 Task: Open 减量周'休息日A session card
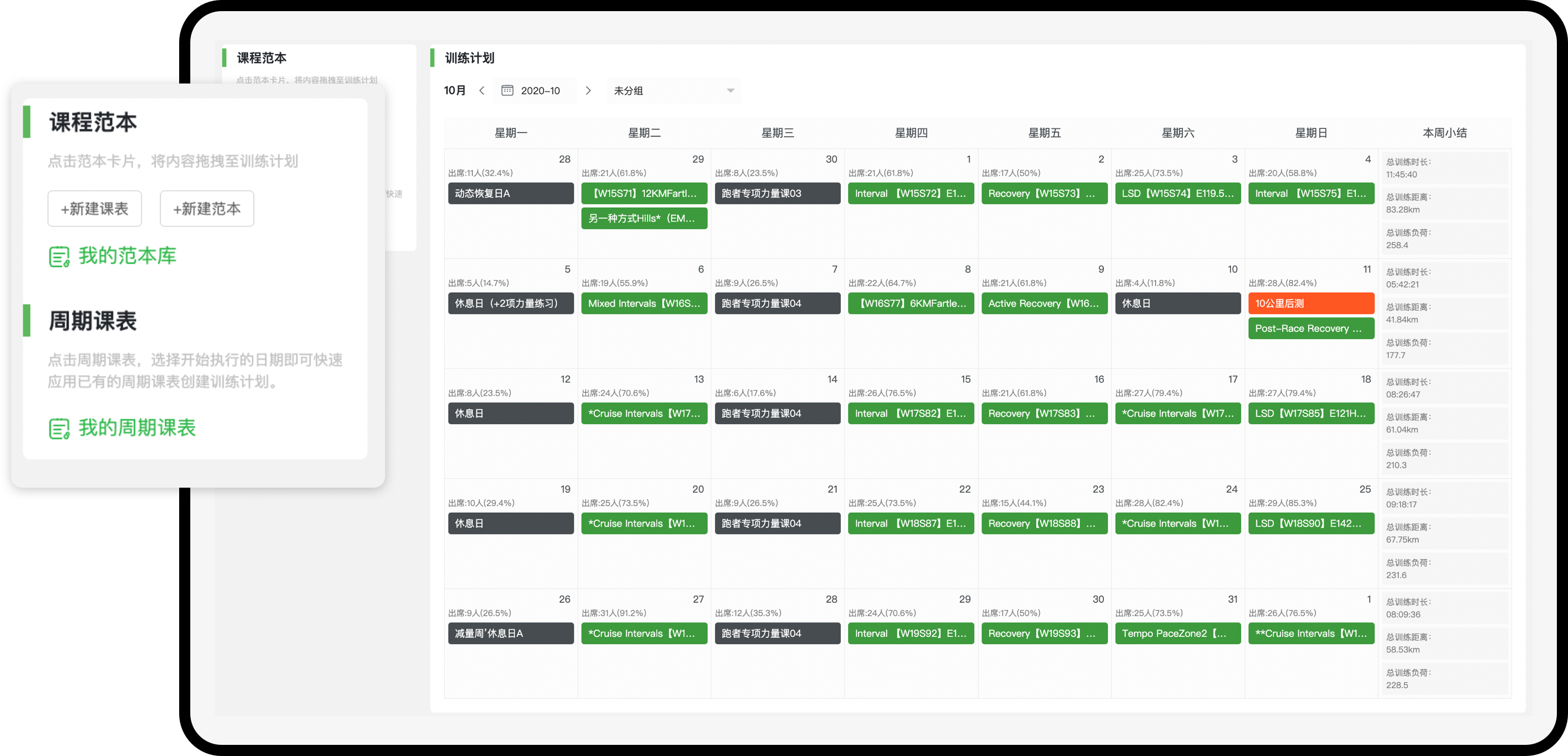510,634
